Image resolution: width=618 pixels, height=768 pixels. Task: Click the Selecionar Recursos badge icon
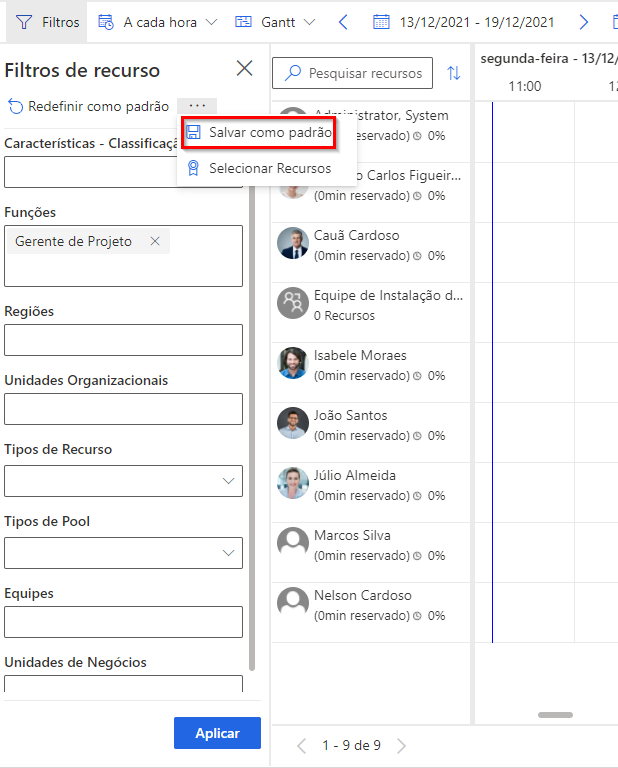(x=193, y=168)
